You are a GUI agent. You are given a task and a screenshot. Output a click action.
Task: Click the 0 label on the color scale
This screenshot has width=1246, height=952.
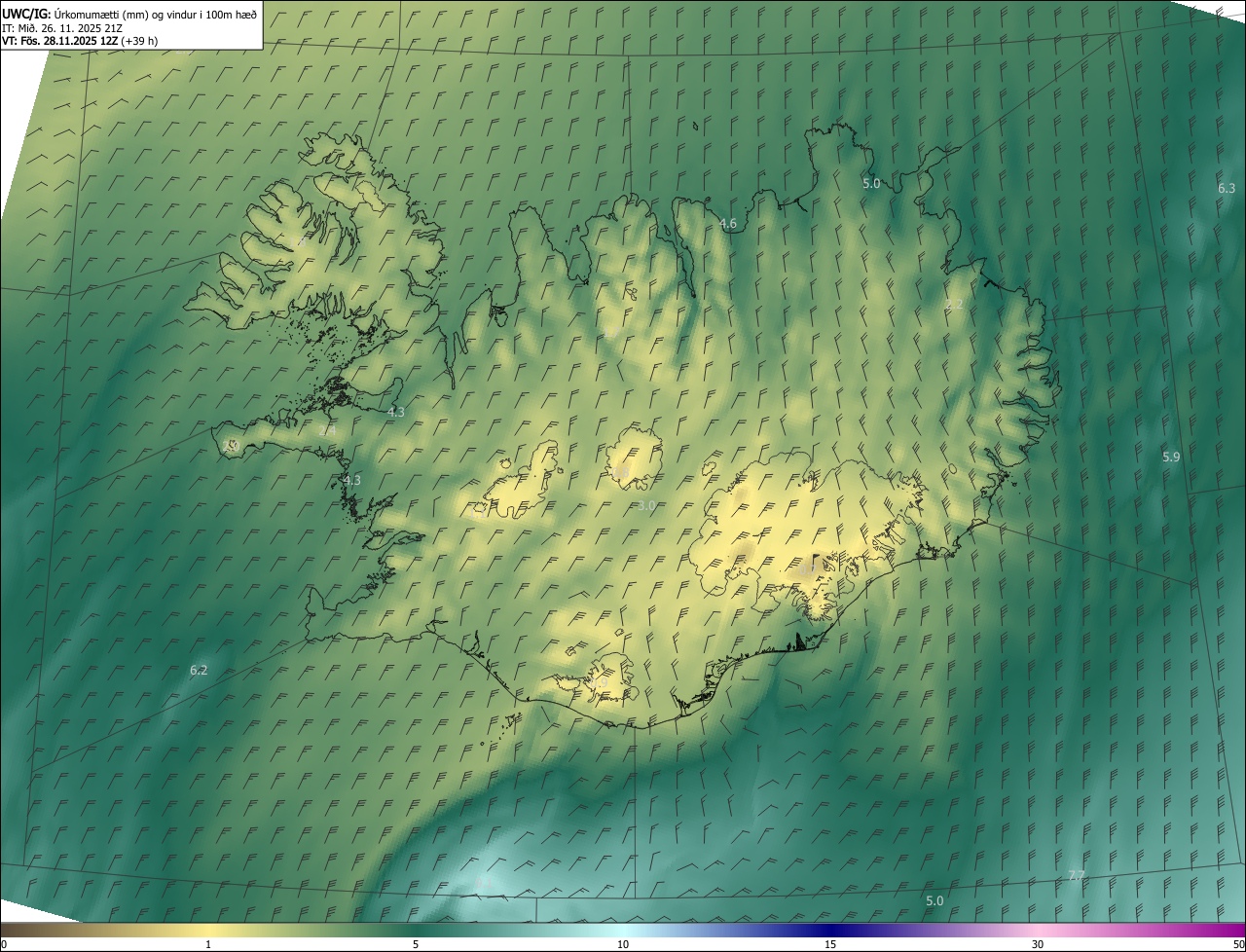tap(4, 944)
